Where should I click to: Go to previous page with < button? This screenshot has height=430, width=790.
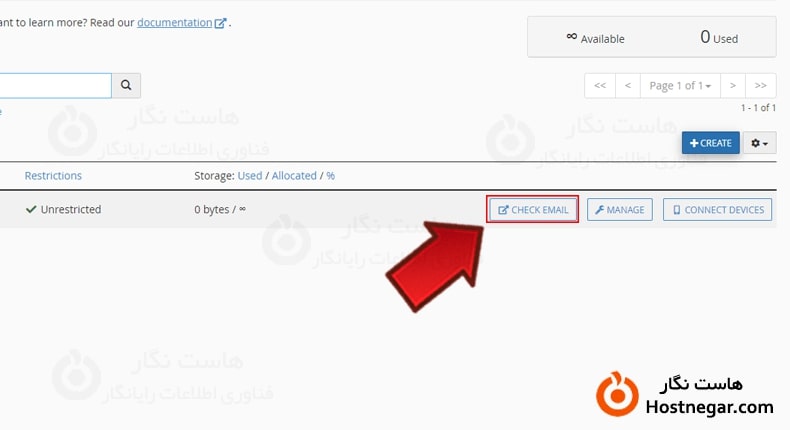pos(628,86)
